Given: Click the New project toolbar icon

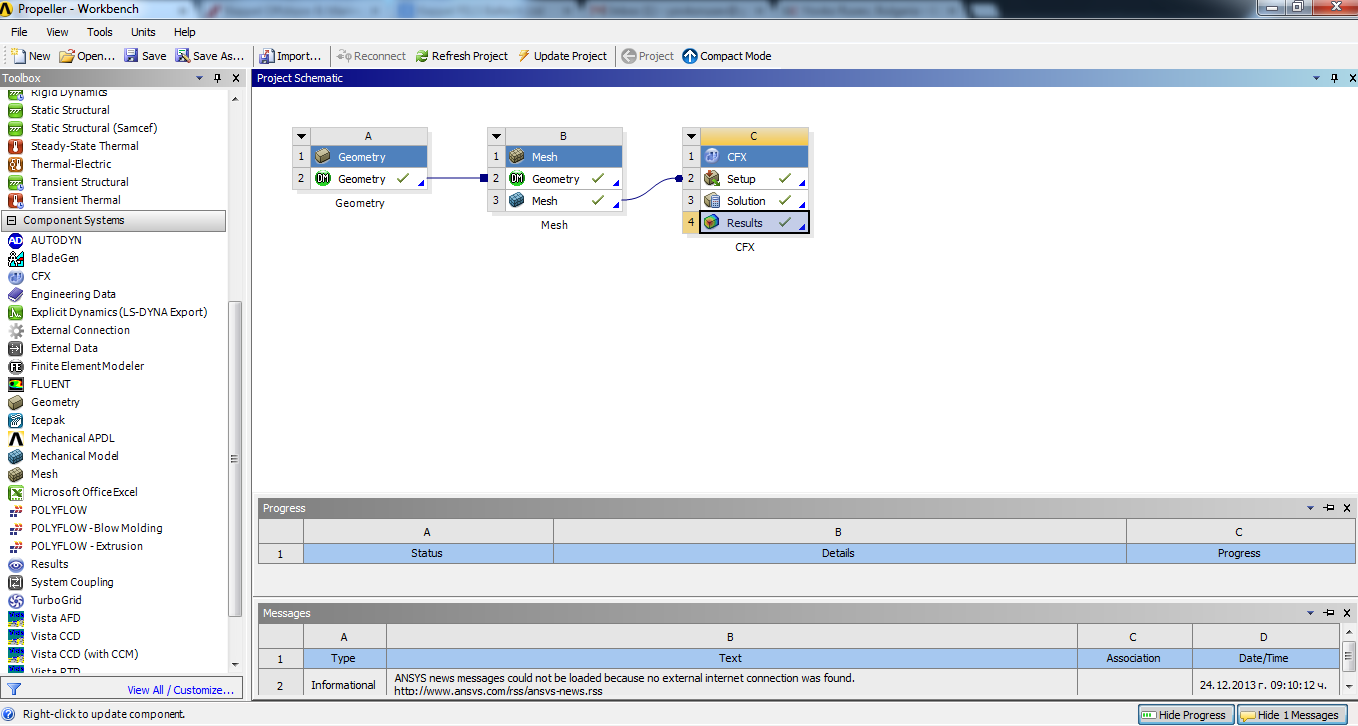Looking at the screenshot, I should point(30,56).
